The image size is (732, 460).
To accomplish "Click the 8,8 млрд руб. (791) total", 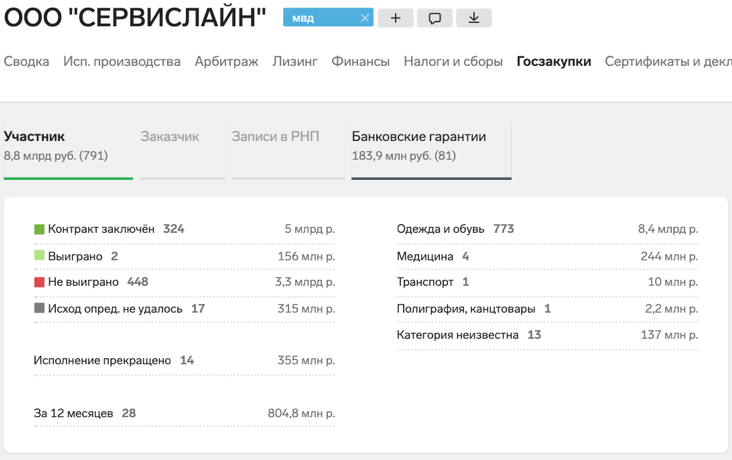I will pyautogui.click(x=56, y=156).
